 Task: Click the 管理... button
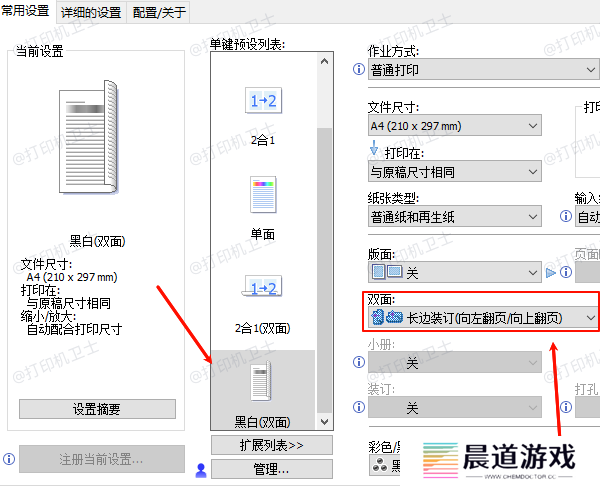(272, 469)
